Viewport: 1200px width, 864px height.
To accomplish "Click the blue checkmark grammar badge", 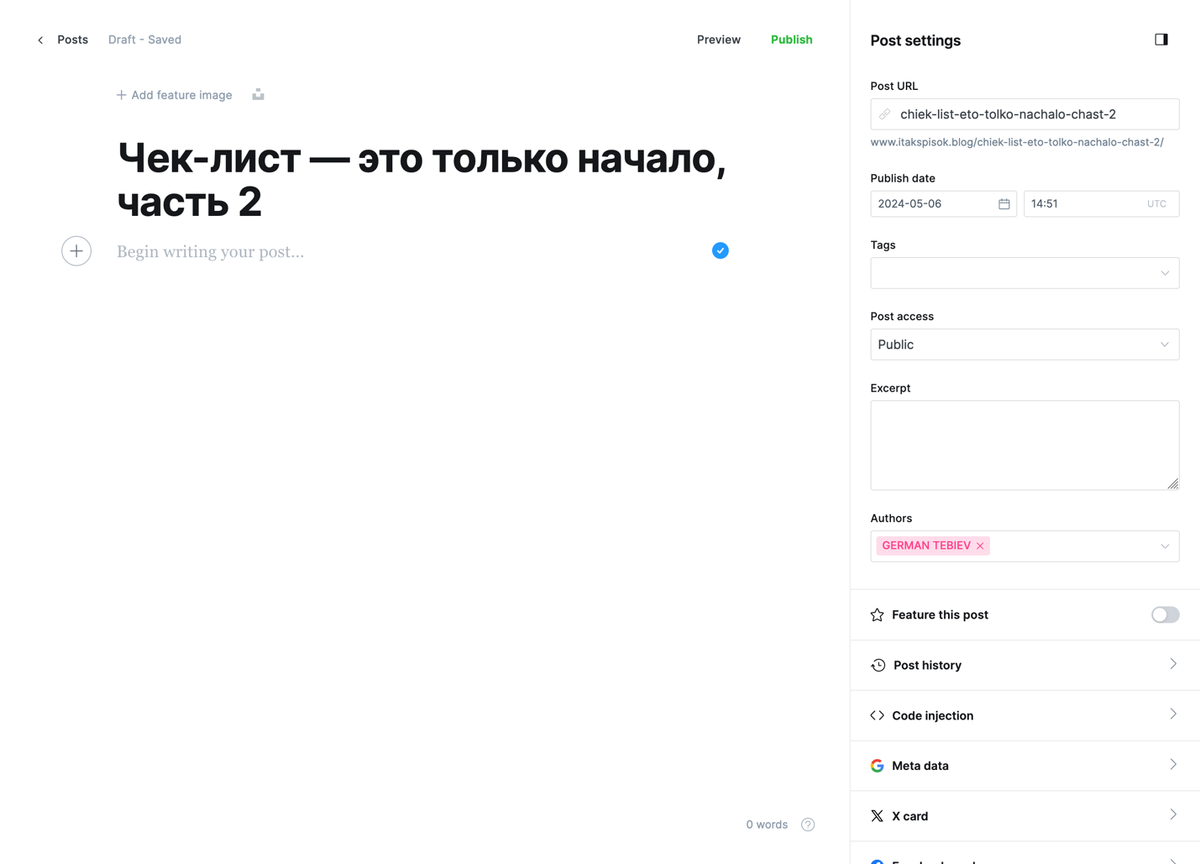I will tap(720, 251).
